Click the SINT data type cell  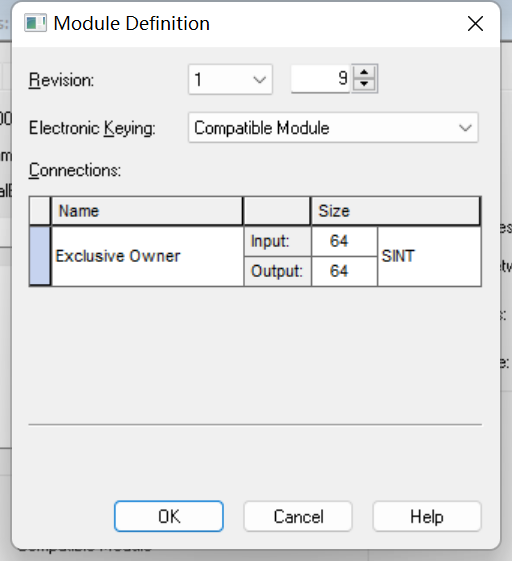pyautogui.click(x=429, y=256)
